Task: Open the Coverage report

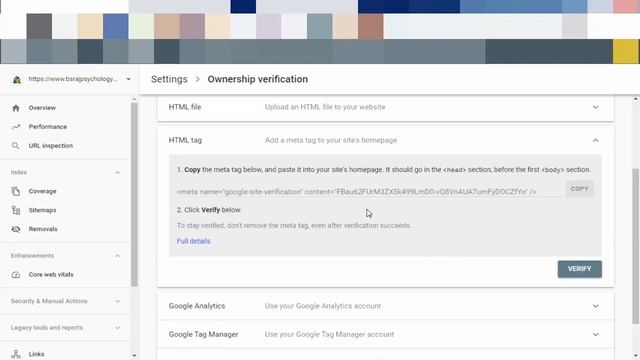Action: (42, 191)
